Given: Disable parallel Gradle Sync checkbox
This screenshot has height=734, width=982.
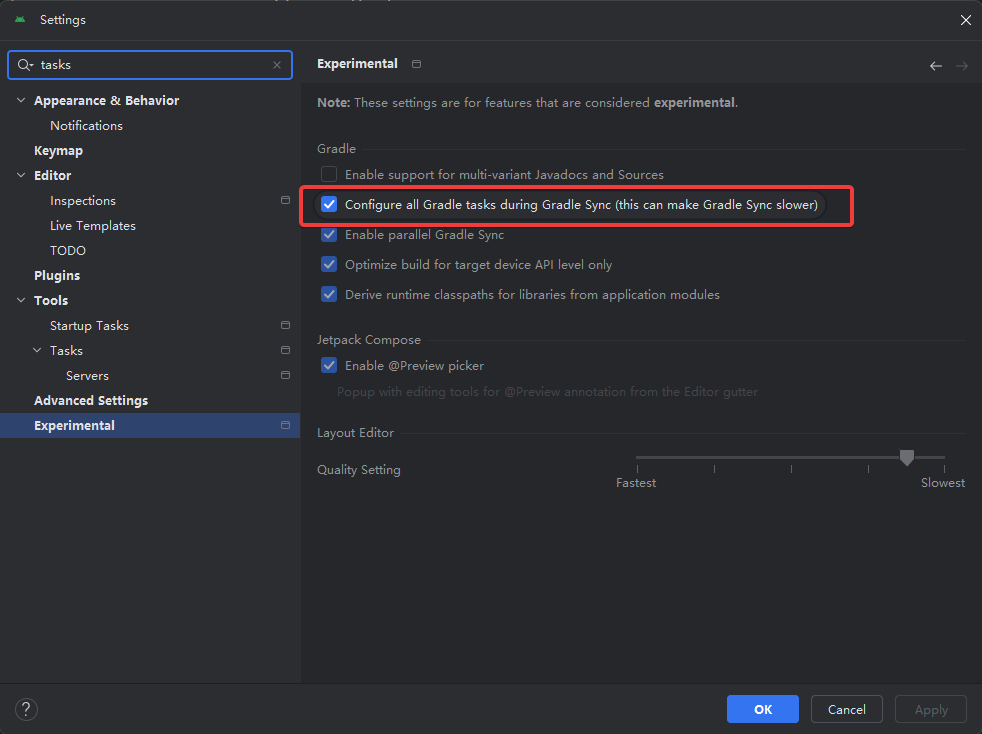Looking at the screenshot, I should (x=329, y=234).
